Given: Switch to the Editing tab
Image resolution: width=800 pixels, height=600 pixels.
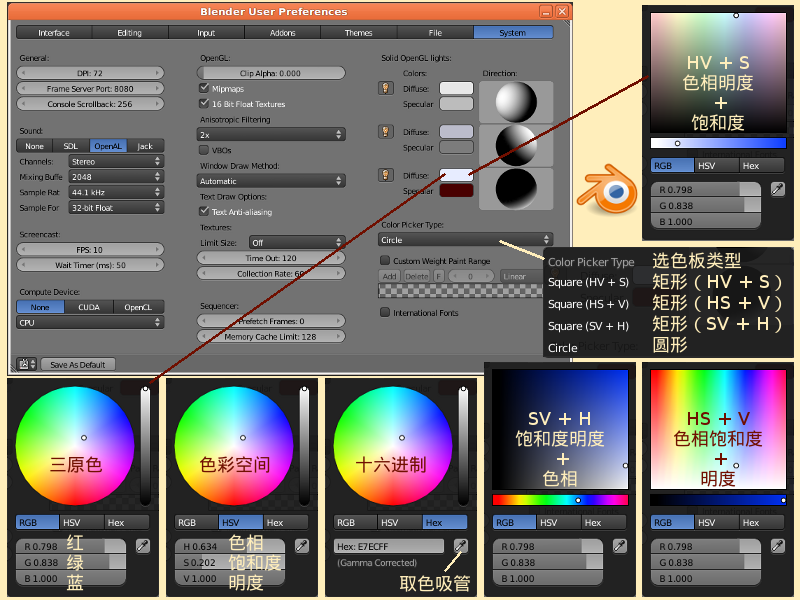Looking at the screenshot, I should [x=130, y=33].
